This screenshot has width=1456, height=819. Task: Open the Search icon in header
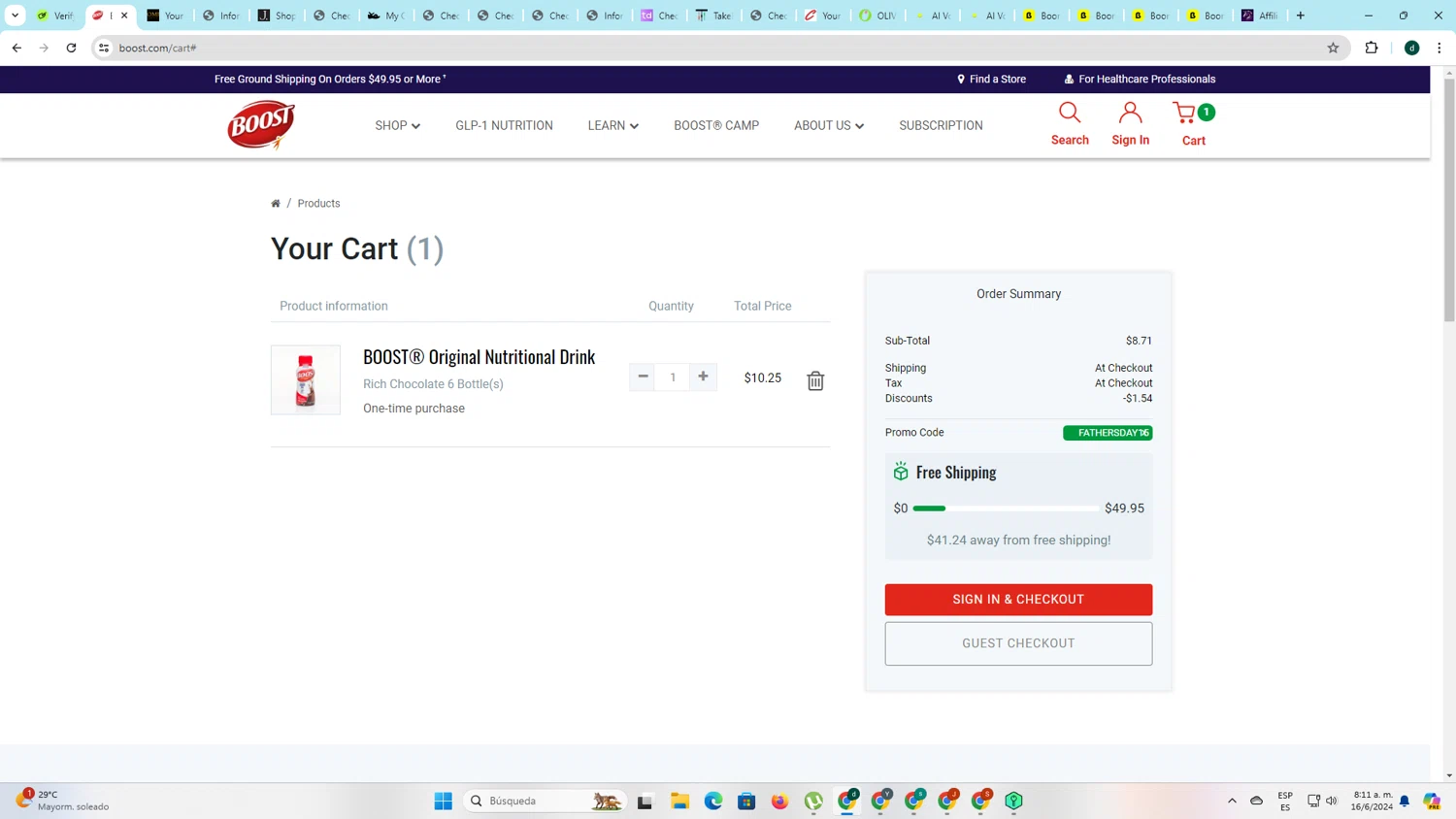tap(1070, 113)
